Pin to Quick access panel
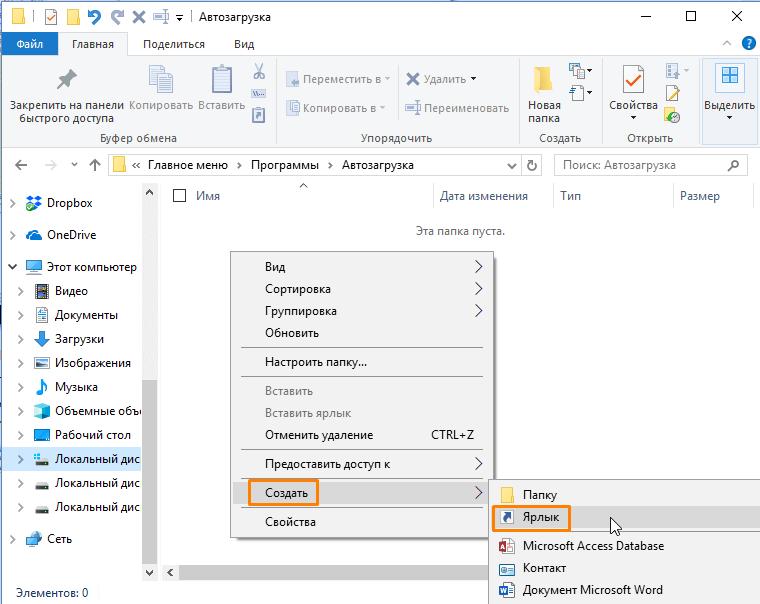Viewport: 760px width, 604px height. (x=66, y=96)
